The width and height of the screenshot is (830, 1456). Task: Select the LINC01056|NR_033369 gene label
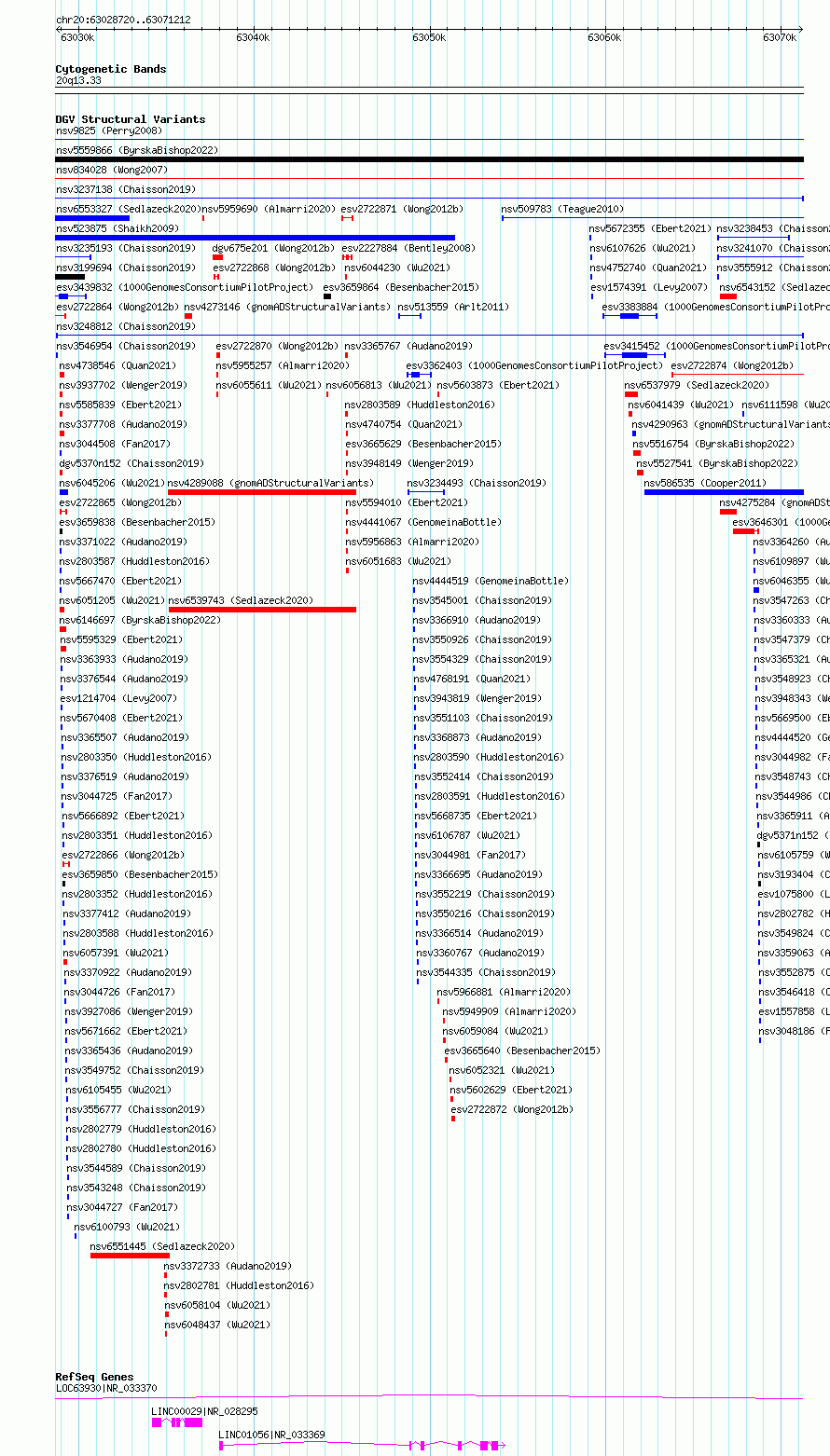point(271,1435)
